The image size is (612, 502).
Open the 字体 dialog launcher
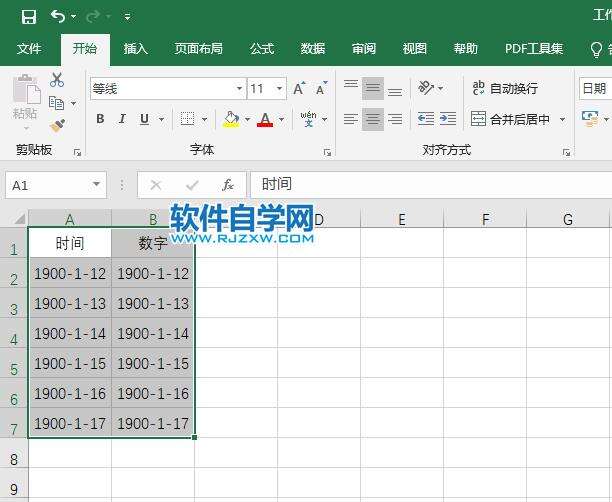327,153
